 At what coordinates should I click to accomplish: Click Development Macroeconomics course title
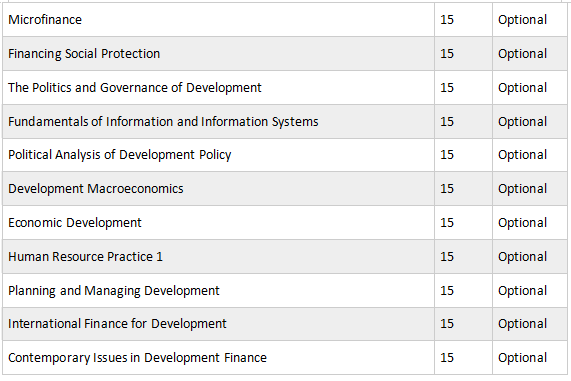tap(96, 189)
